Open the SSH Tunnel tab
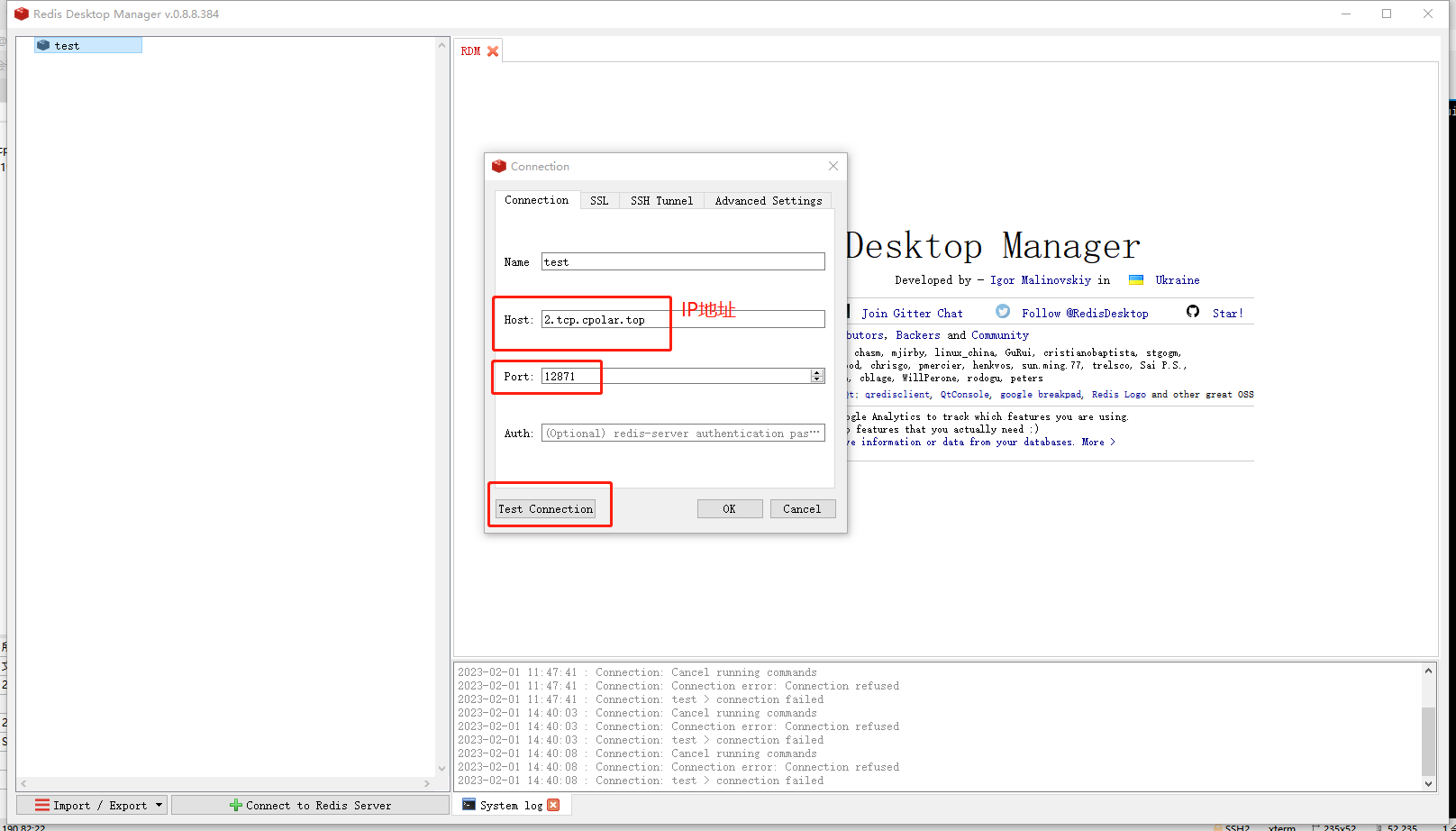This screenshot has height=831, width=1456. click(661, 201)
